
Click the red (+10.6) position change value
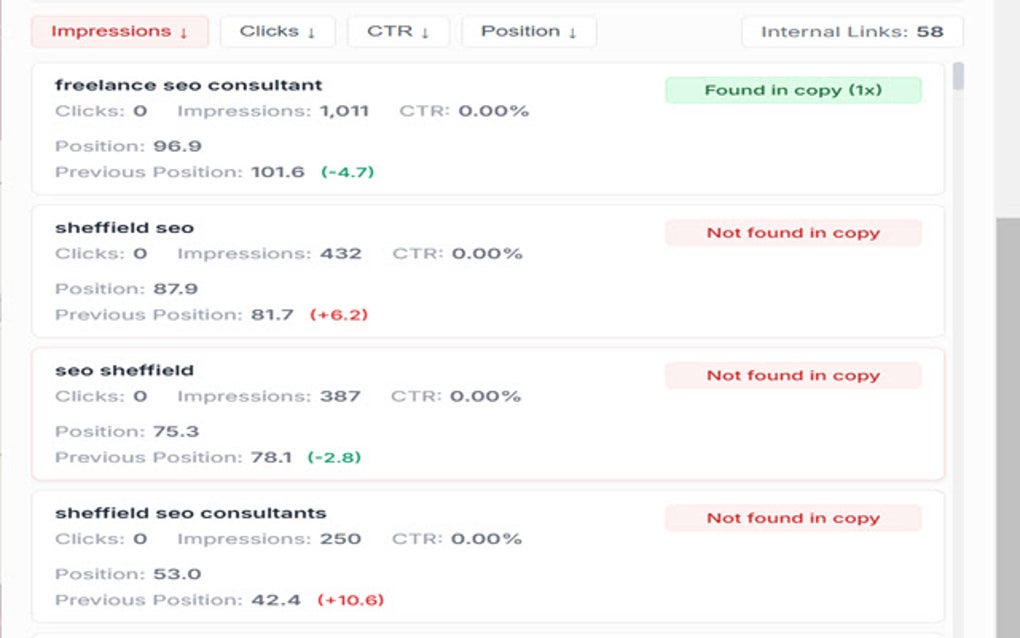tap(350, 599)
